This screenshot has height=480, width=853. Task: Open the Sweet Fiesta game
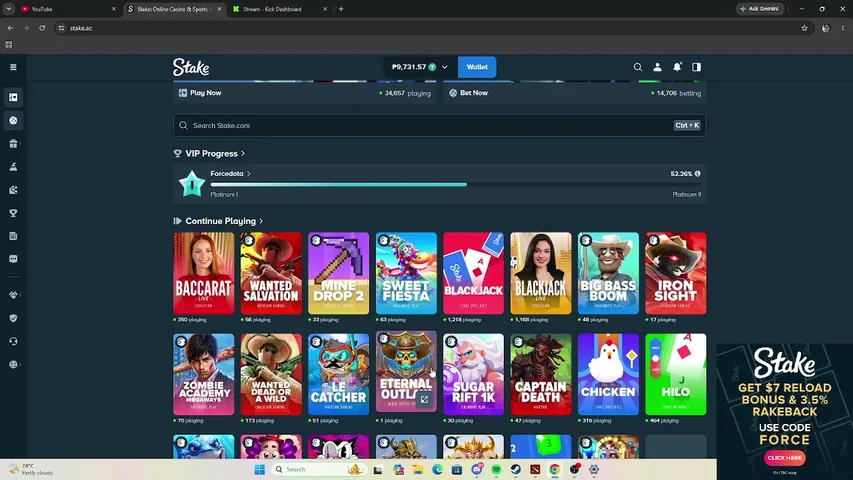pyautogui.click(x=406, y=273)
